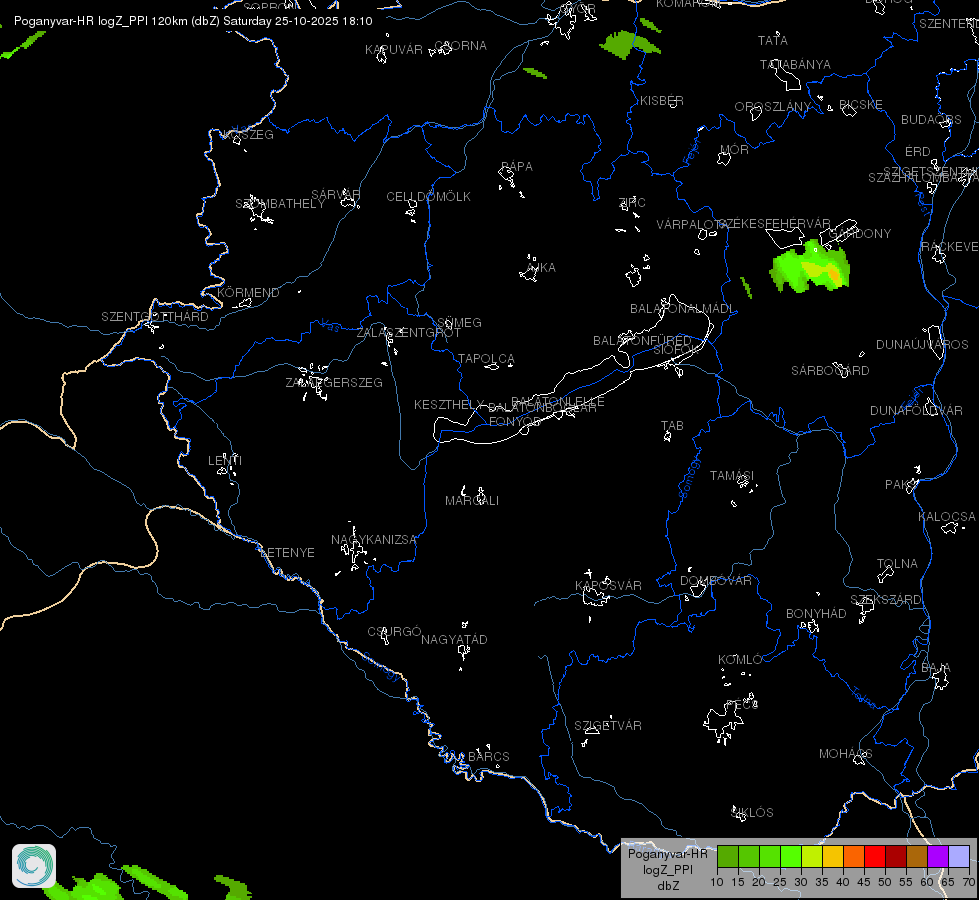Click the TATA city label

[773, 41]
